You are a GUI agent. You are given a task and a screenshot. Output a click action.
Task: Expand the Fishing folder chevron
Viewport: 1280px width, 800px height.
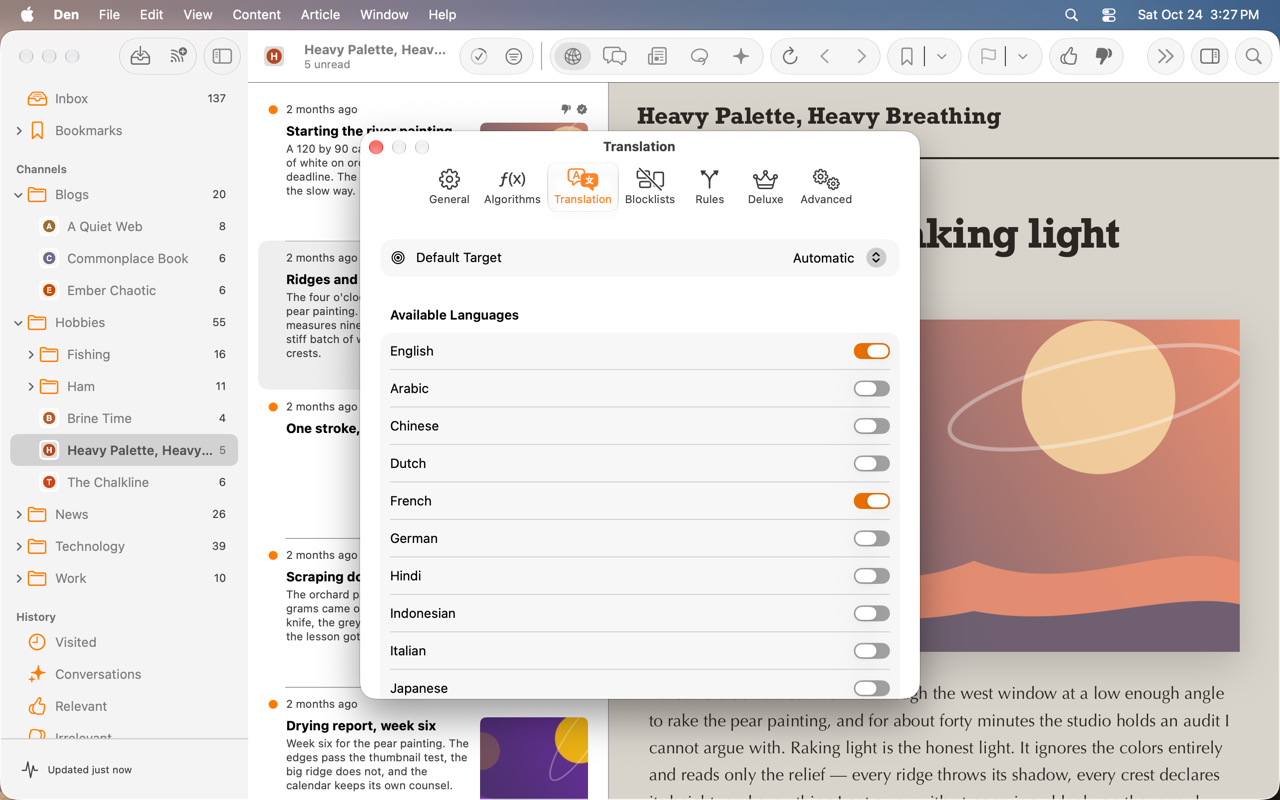[31, 355]
